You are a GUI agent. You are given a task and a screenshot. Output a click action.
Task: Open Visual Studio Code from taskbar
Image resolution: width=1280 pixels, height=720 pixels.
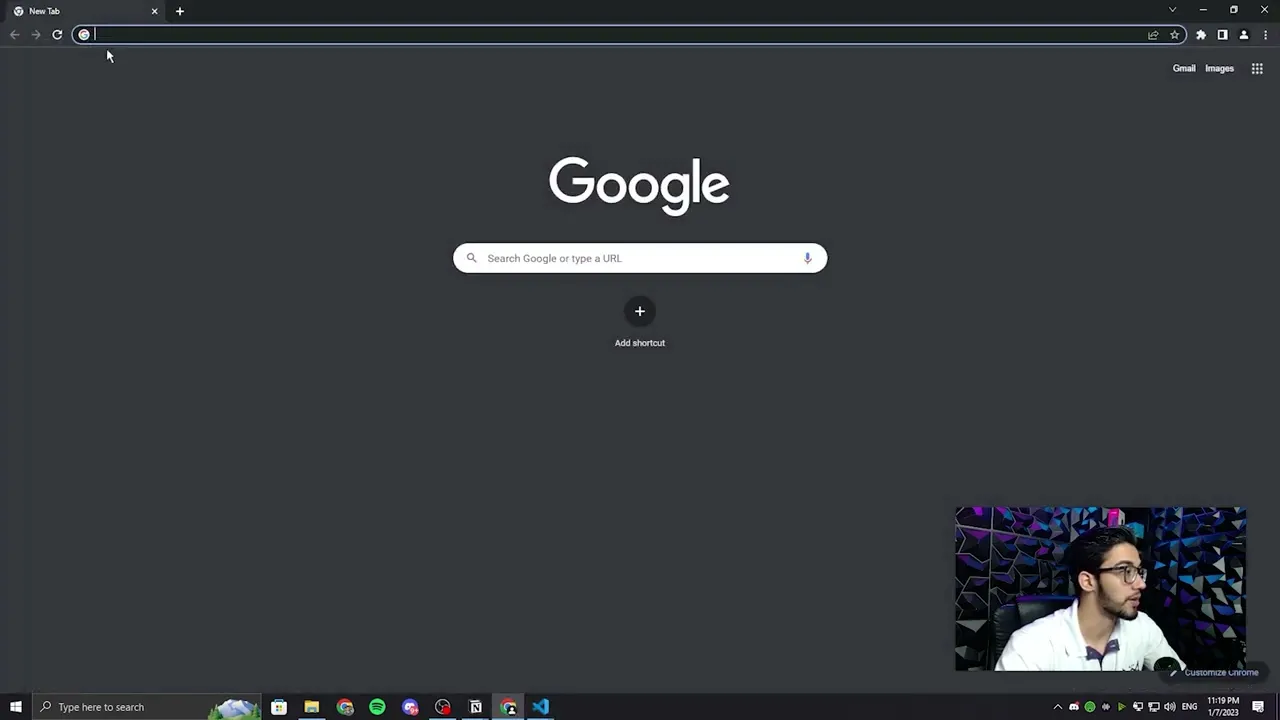(541, 707)
